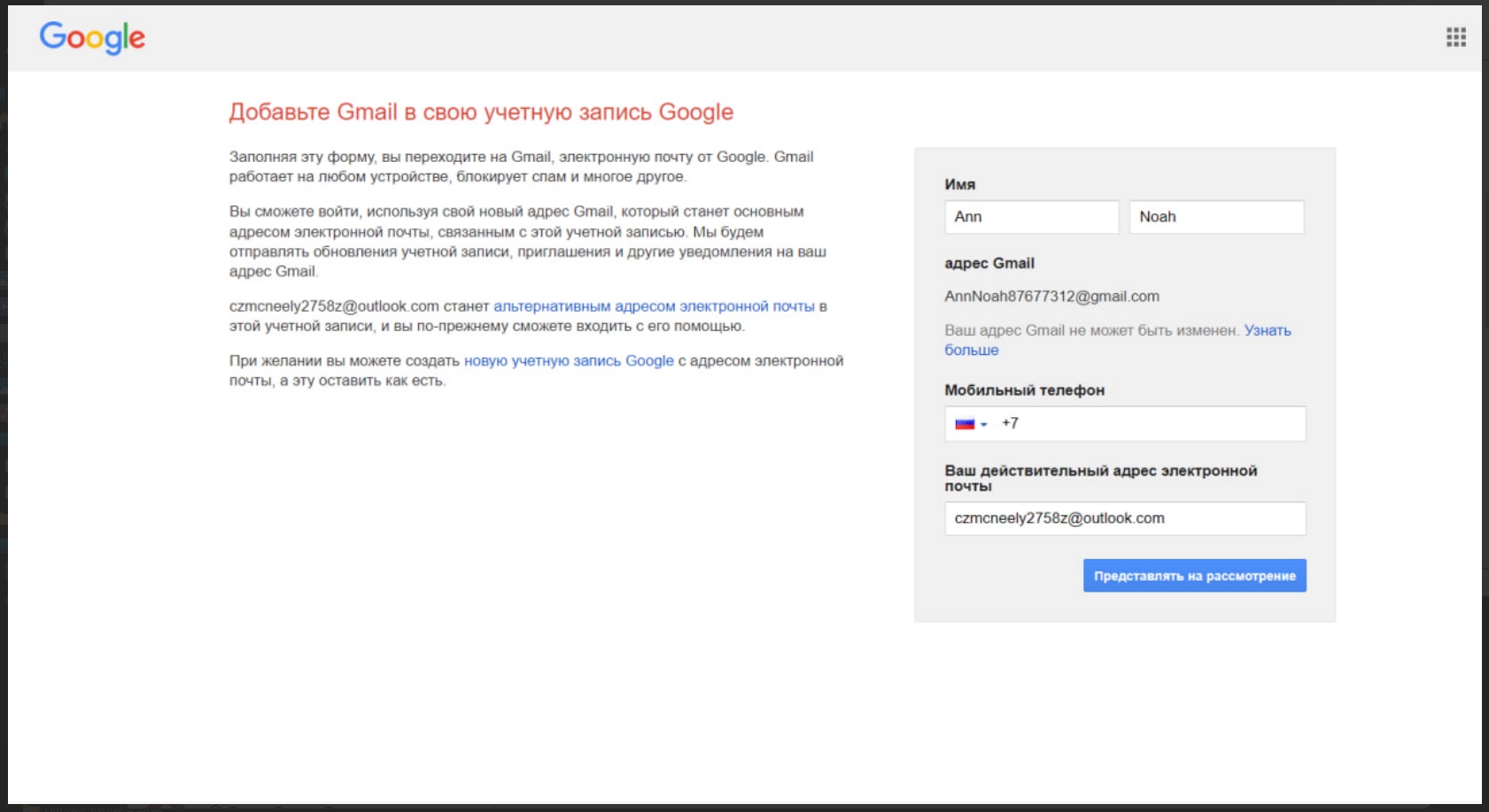Viewport: 1489px width, 812px height.
Task: Open the country flag dropdown
Action: [x=971, y=424]
